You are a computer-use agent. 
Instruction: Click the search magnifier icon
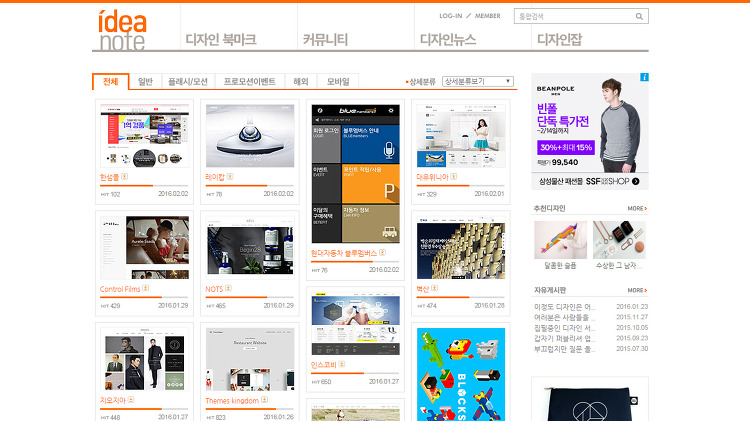639,16
